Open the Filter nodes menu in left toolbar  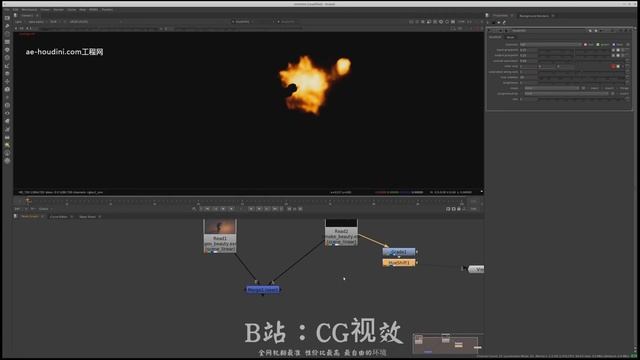point(7,58)
